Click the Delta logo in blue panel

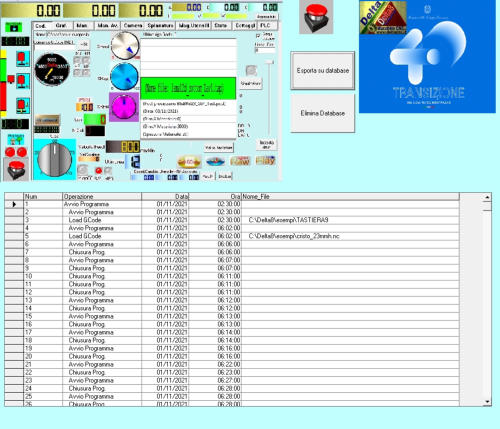tap(383, 17)
